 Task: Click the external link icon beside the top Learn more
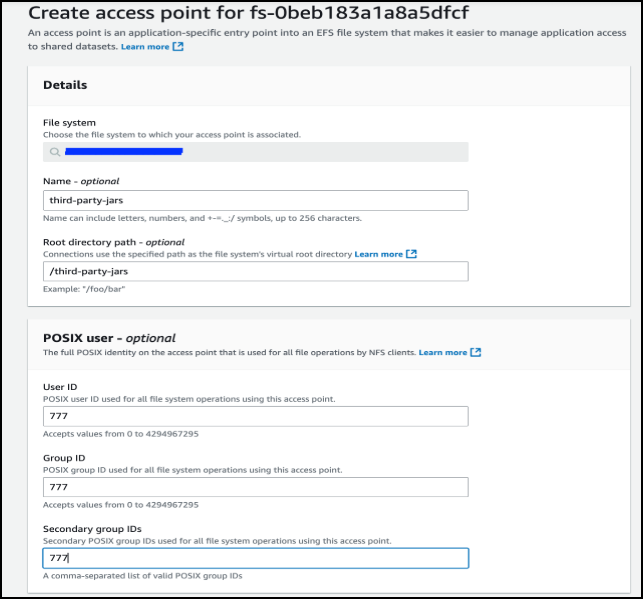click(178, 47)
